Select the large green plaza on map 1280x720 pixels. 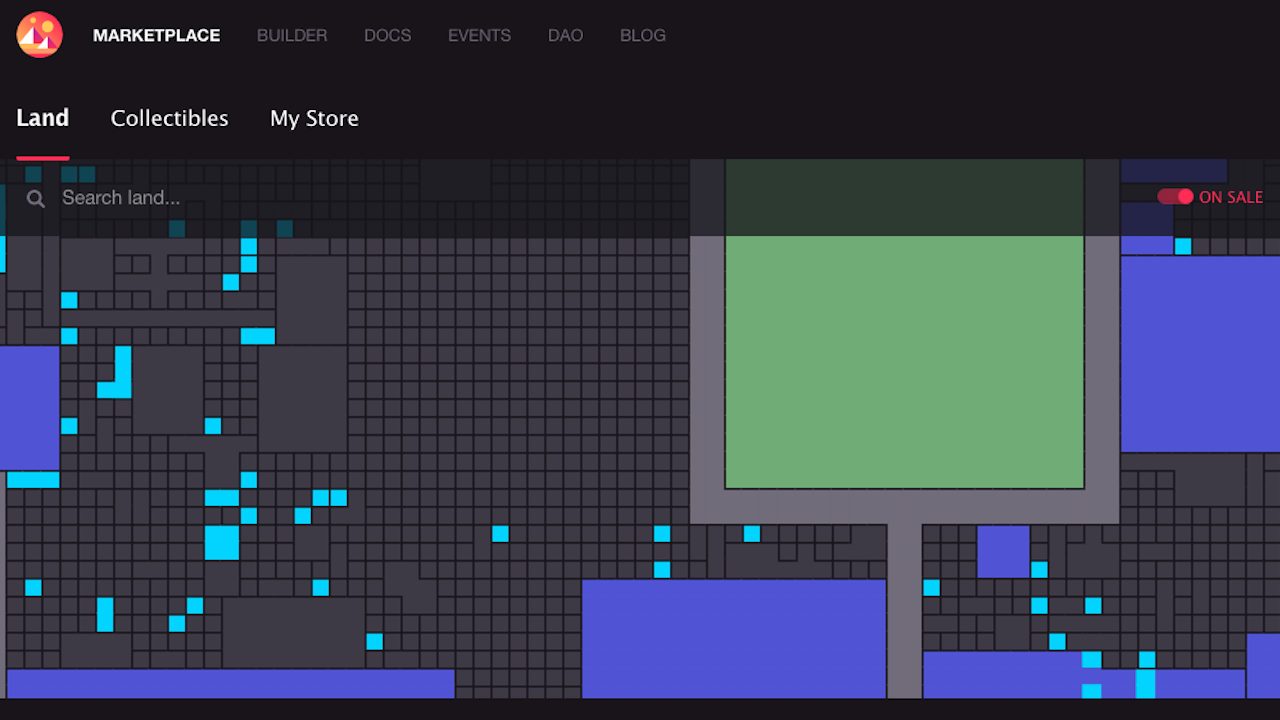pos(904,360)
